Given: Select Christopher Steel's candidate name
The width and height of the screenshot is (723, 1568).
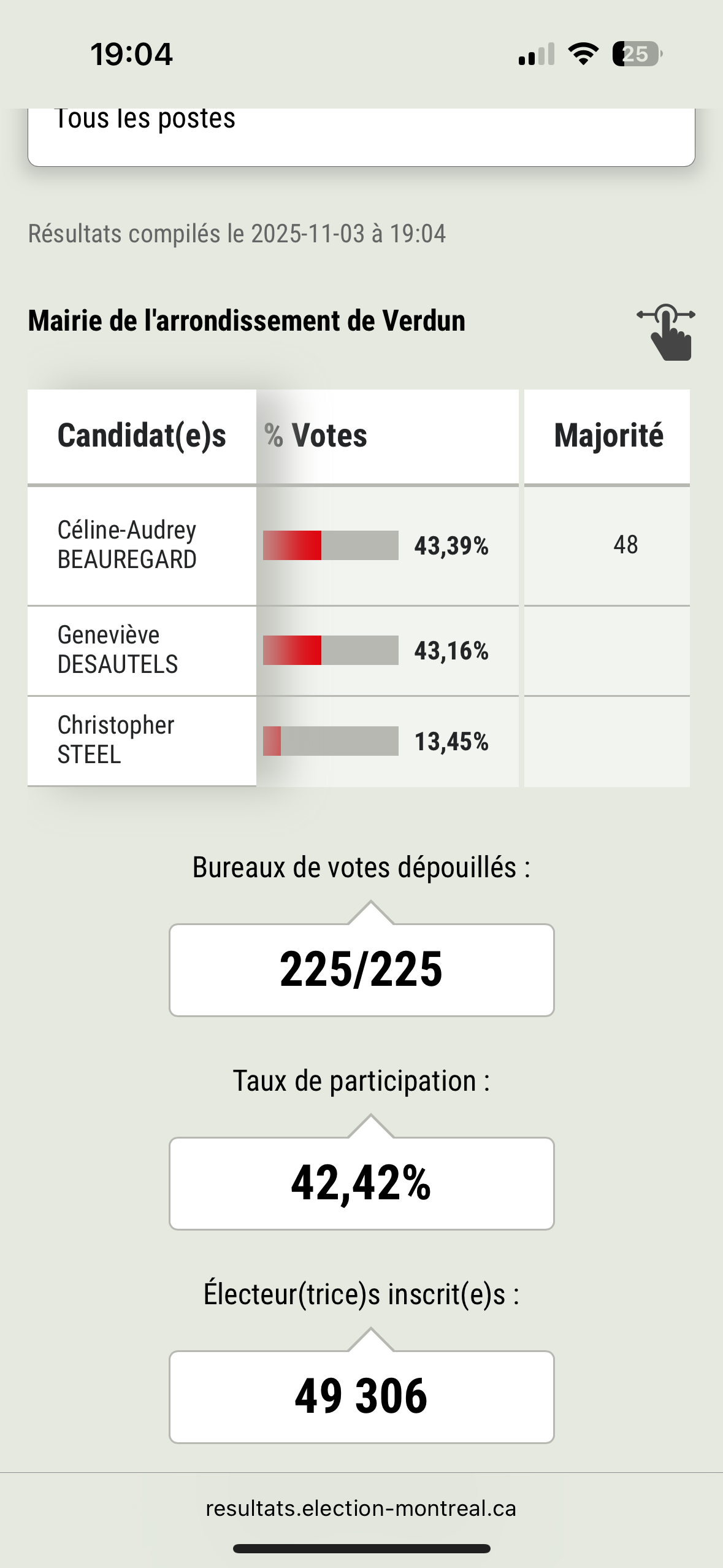Looking at the screenshot, I should click(116, 740).
